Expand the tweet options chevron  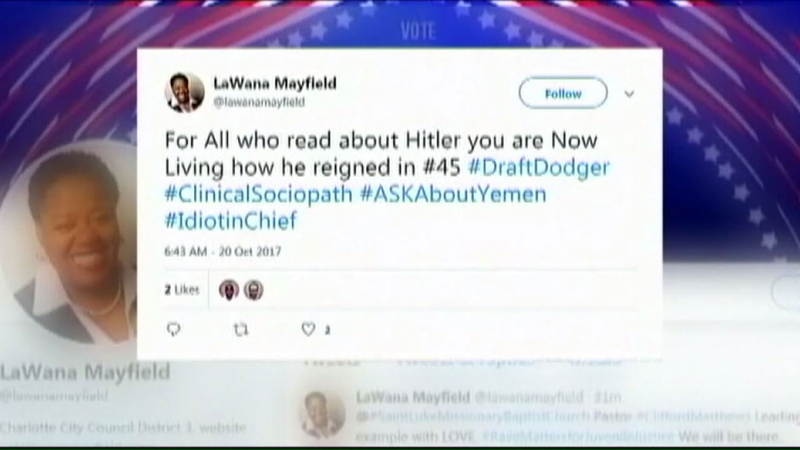pos(629,94)
